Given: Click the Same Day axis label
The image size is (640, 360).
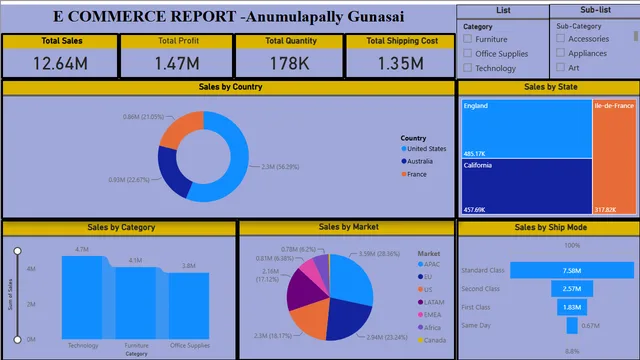Looking at the screenshot, I should click(476, 325).
